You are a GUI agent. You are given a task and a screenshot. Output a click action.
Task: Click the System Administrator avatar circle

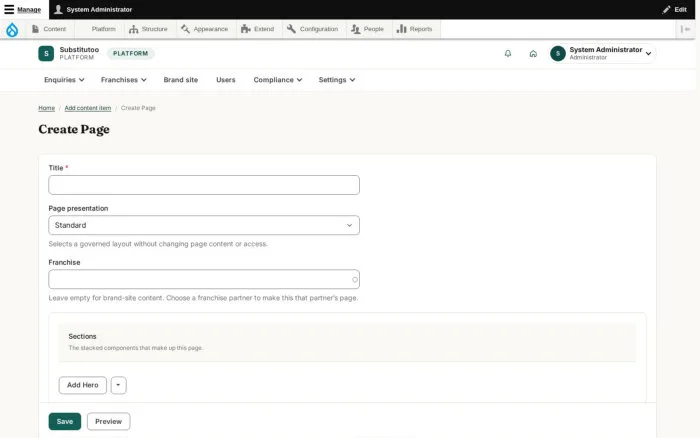coord(558,54)
